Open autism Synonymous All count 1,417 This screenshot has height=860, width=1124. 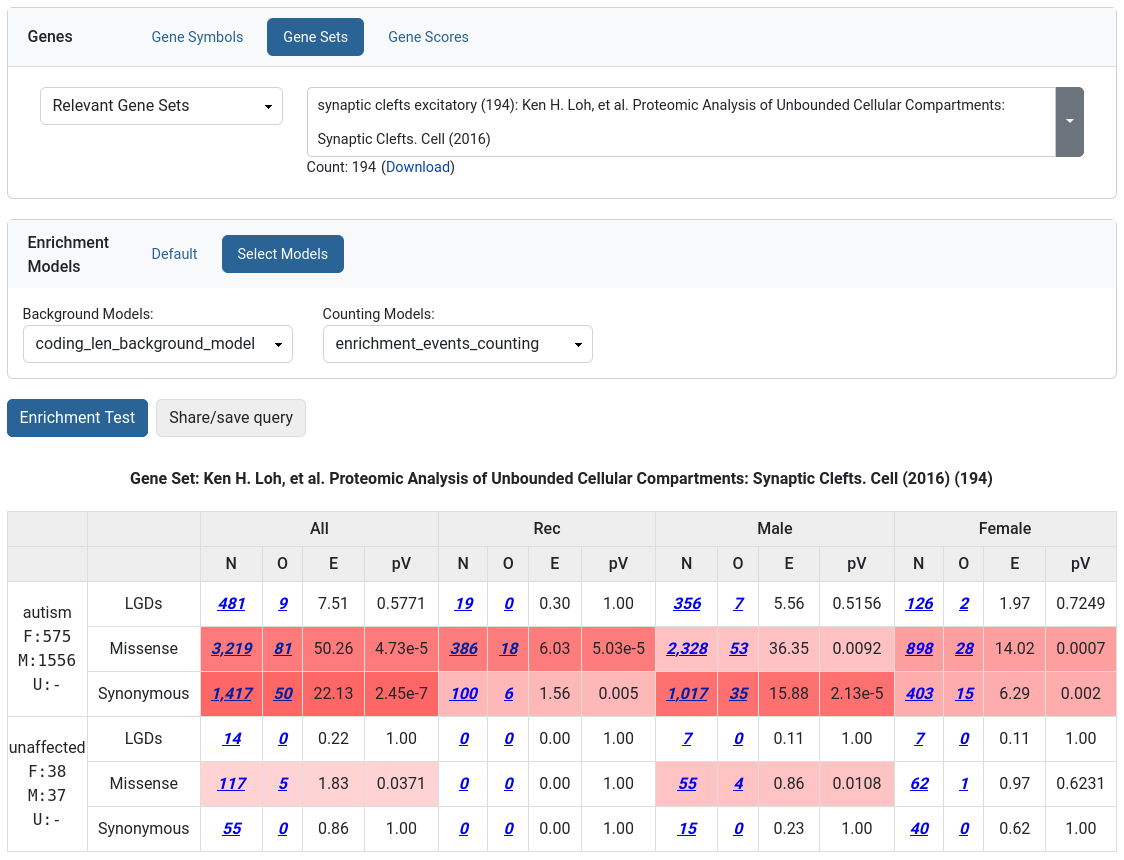point(231,694)
